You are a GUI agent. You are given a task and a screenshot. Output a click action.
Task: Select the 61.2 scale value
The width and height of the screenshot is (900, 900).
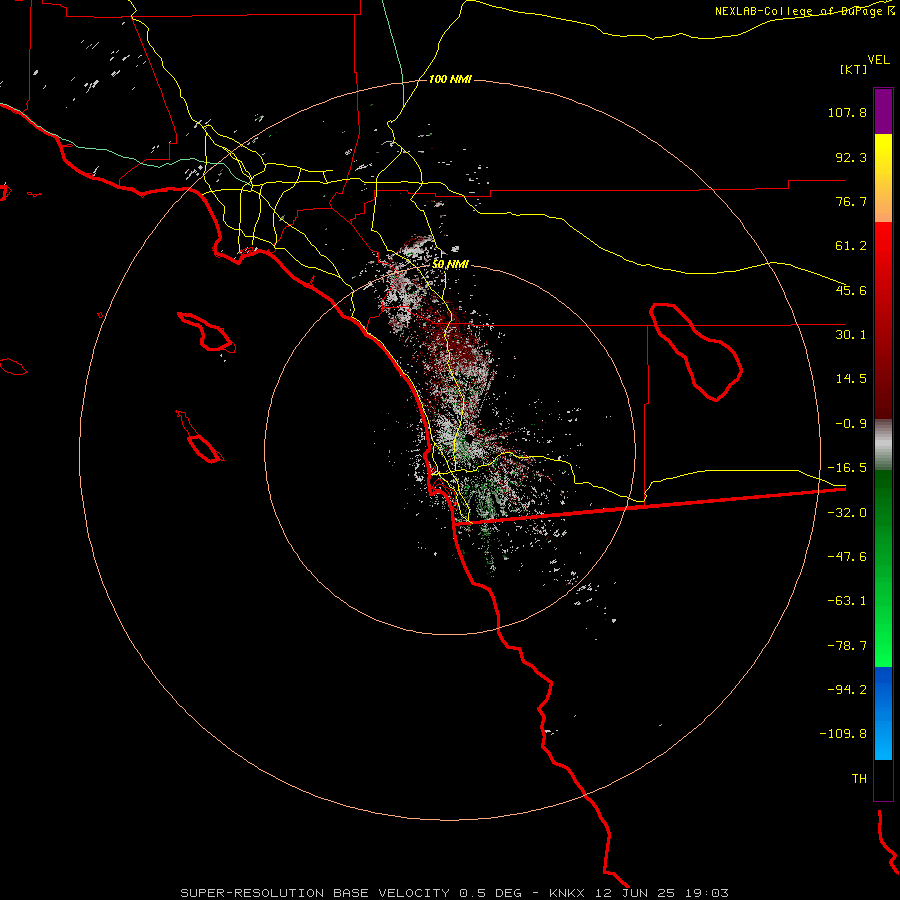coord(851,246)
